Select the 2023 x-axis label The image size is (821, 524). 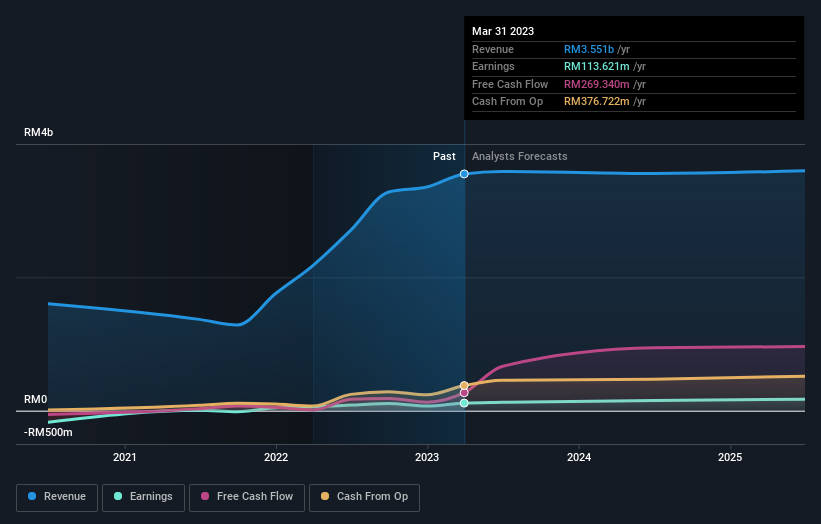427,458
